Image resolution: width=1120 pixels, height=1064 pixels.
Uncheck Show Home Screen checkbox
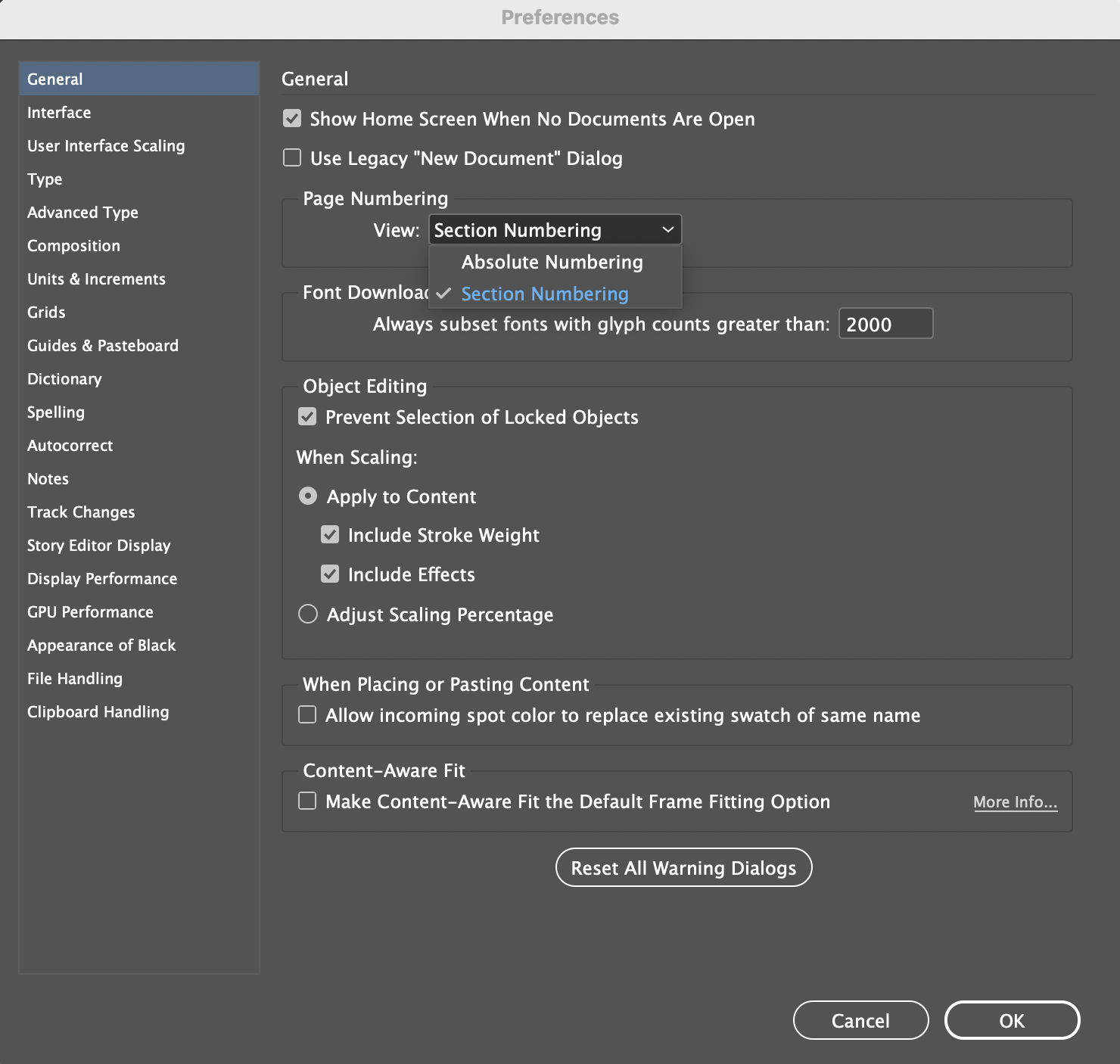point(292,119)
